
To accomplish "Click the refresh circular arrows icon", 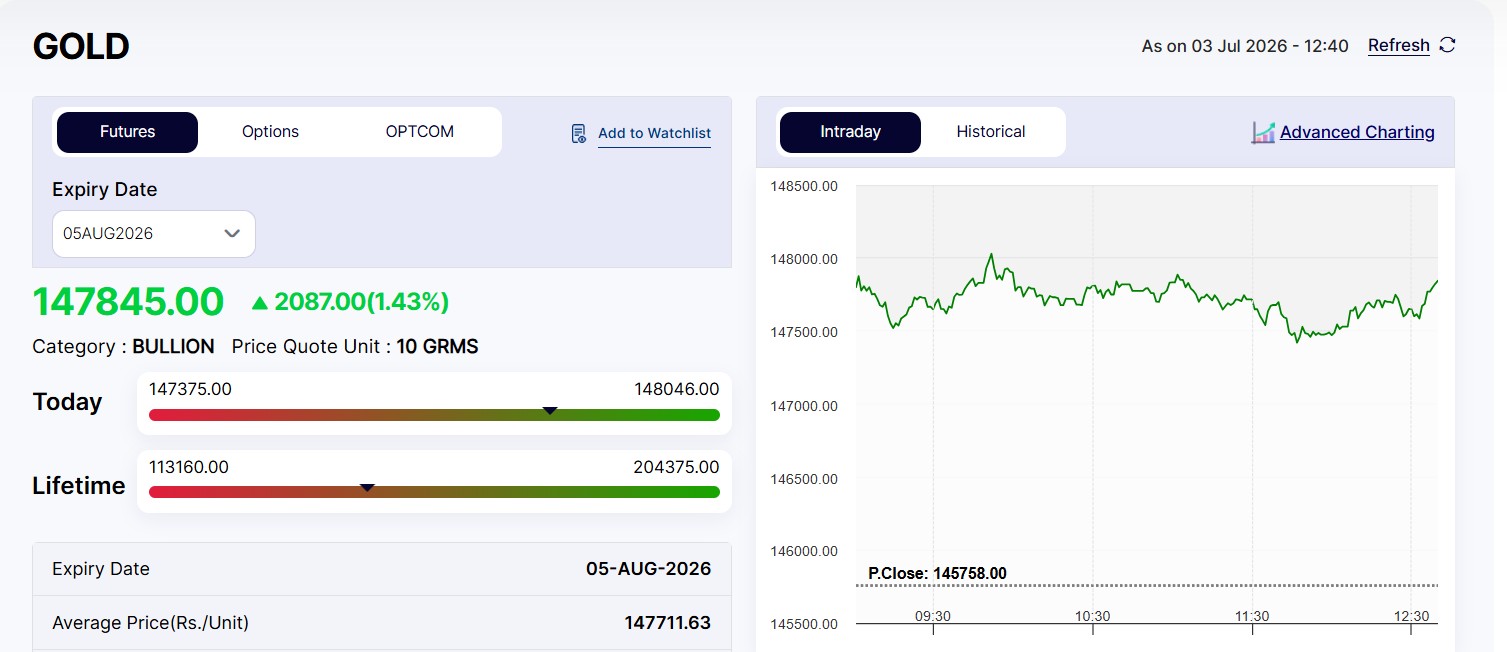I will pyautogui.click(x=1447, y=45).
